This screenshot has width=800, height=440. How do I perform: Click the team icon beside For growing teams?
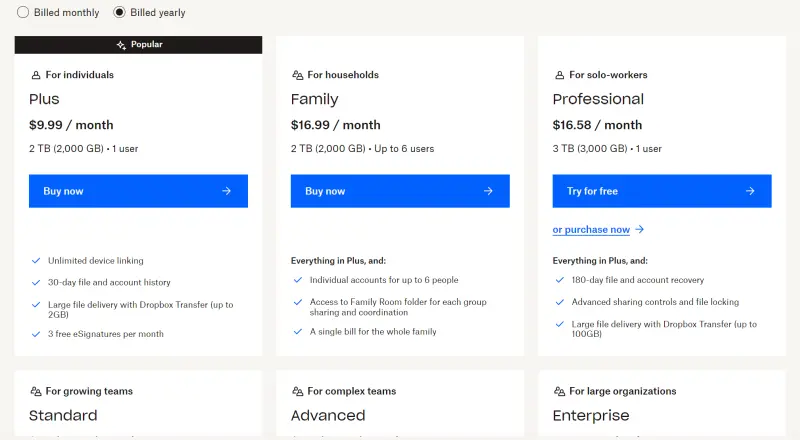point(36,392)
